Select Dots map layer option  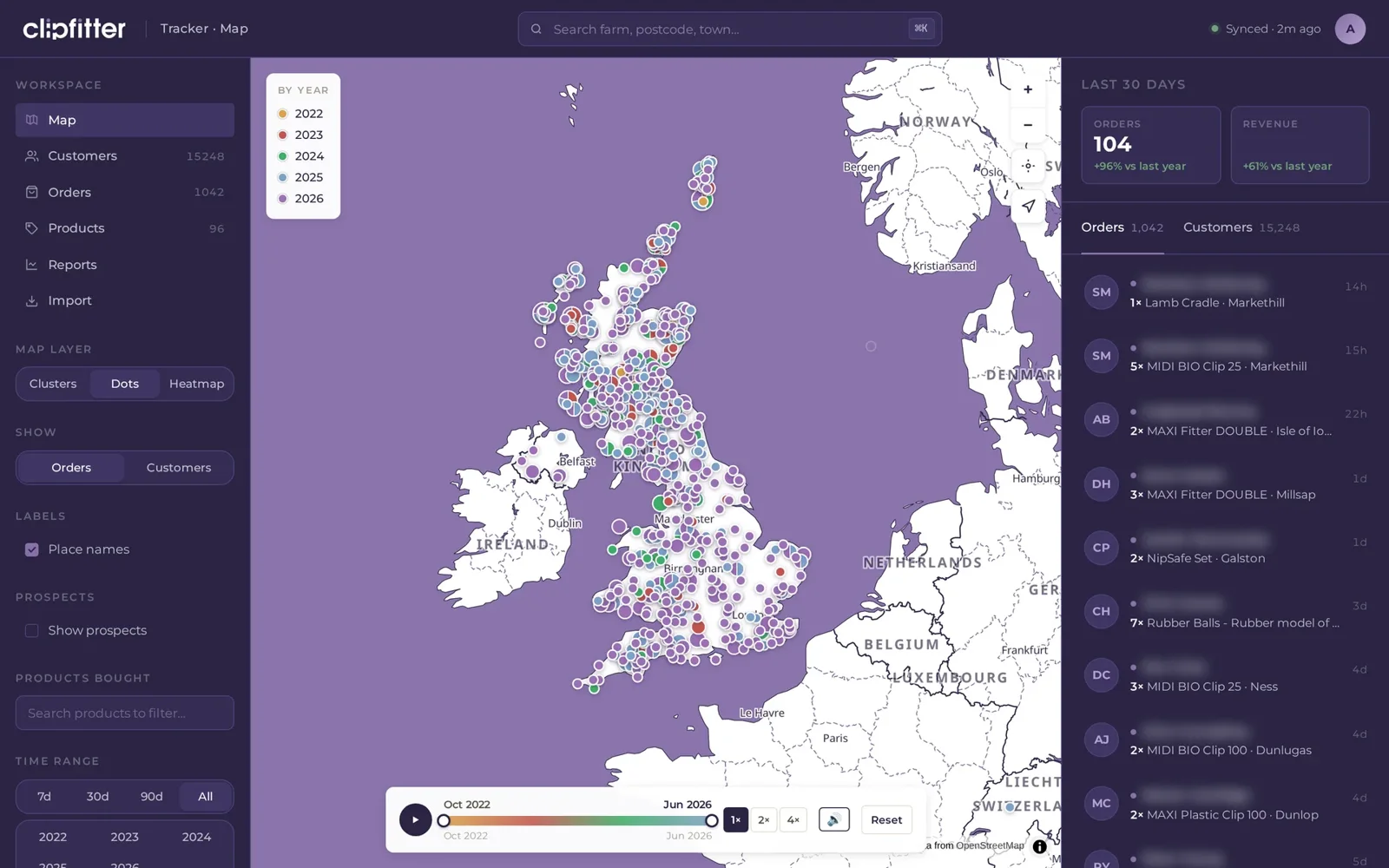tap(125, 384)
